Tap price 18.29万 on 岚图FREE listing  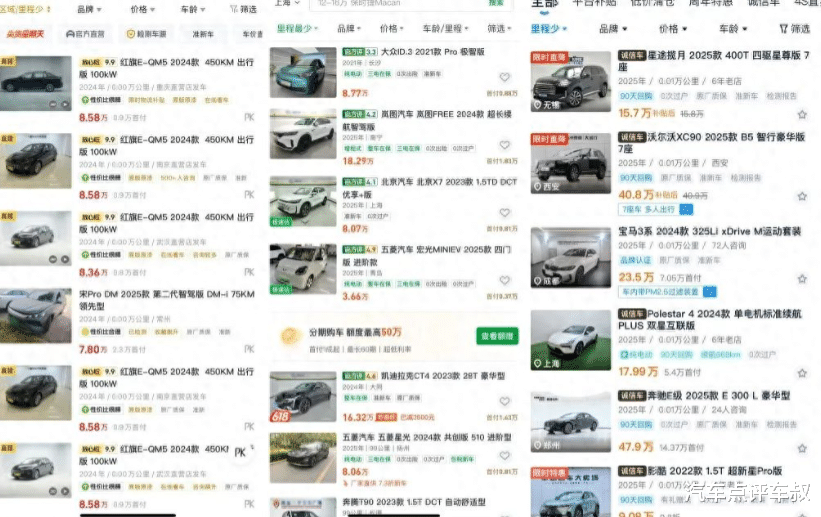pyautogui.click(x=358, y=161)
